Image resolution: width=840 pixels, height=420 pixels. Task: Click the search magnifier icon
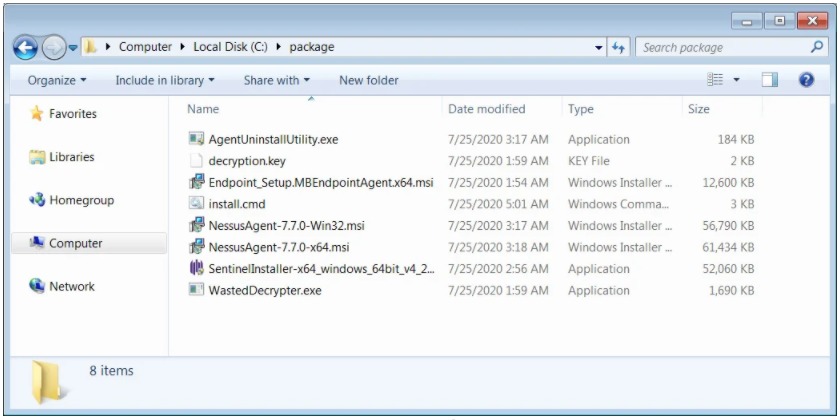tap(817, 47)
